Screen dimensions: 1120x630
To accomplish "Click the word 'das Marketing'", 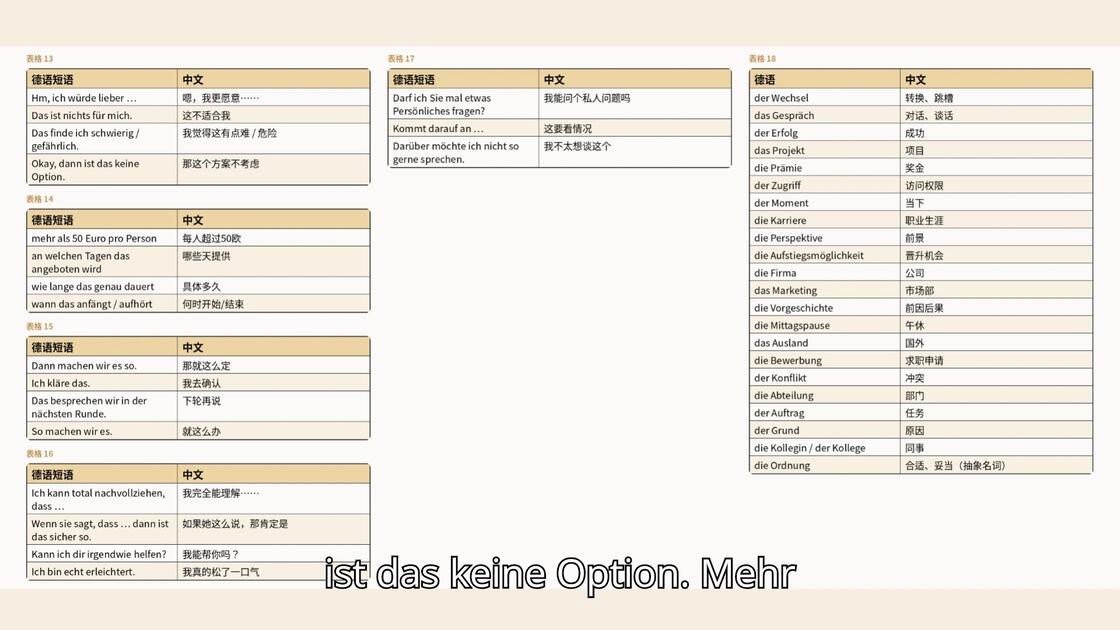I will [785, 291].
